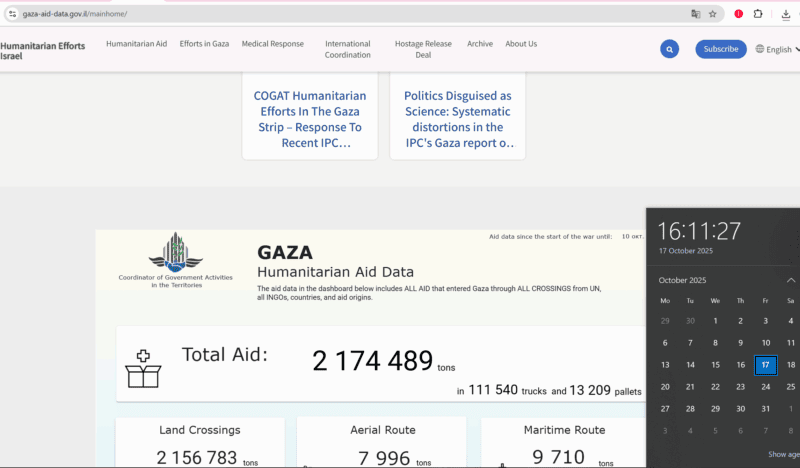Click the October 2025 calendar header
The image size is (800, 468).
682,280
